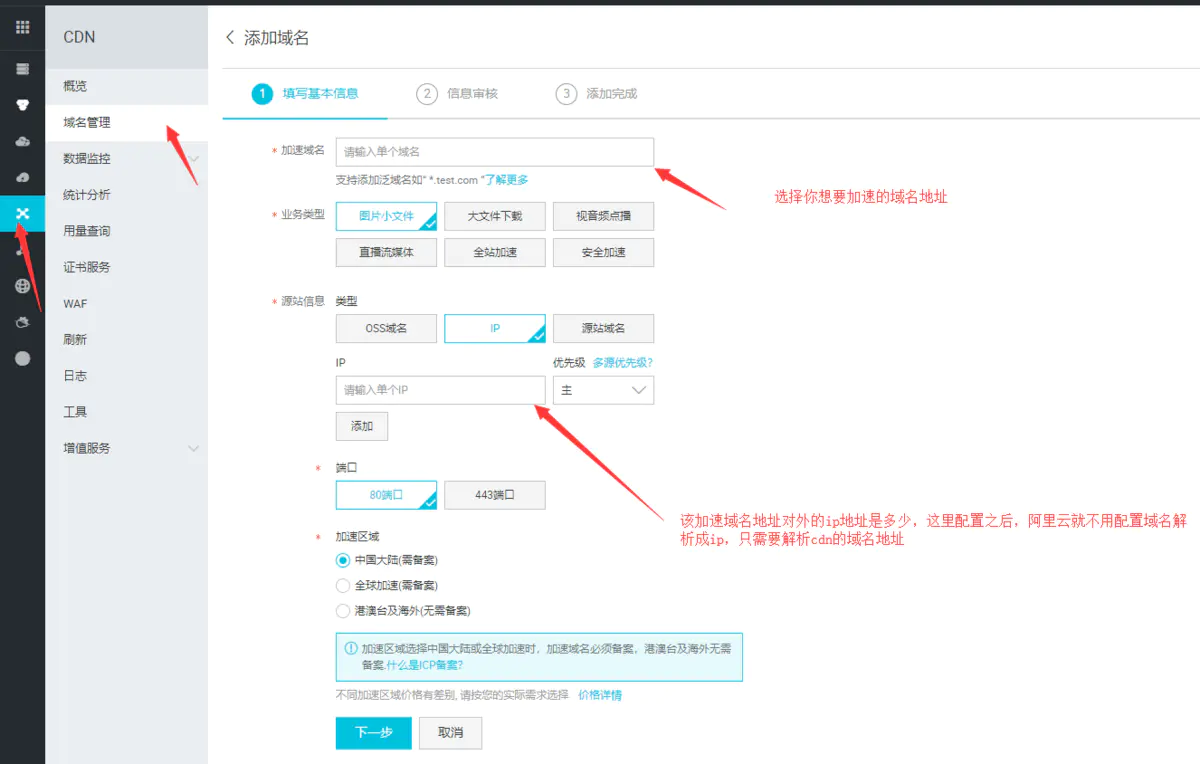
Task: Open the 优先级 priority dropdown showing 主
Action: (603, 390)
